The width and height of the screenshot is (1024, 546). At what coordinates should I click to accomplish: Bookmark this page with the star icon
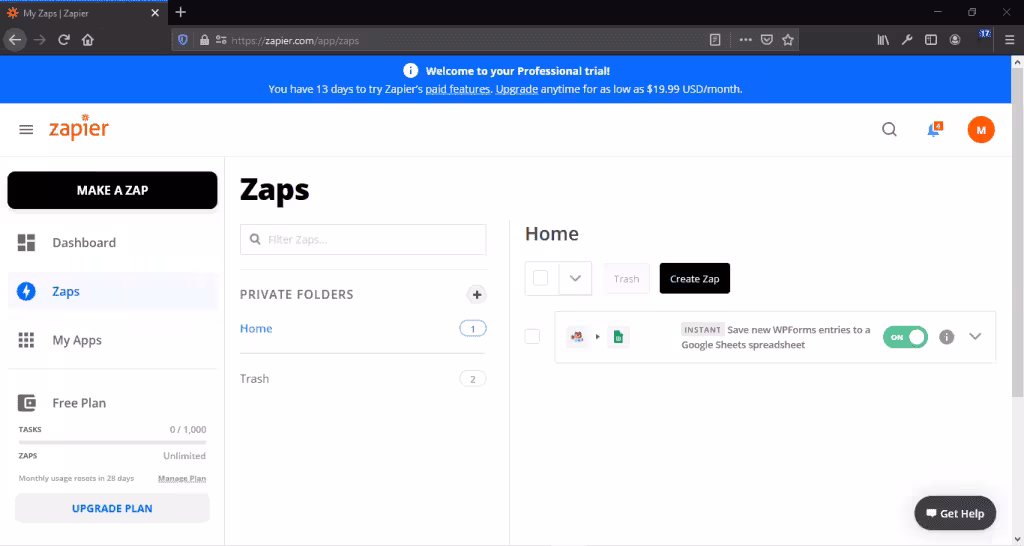coord(788,40)
